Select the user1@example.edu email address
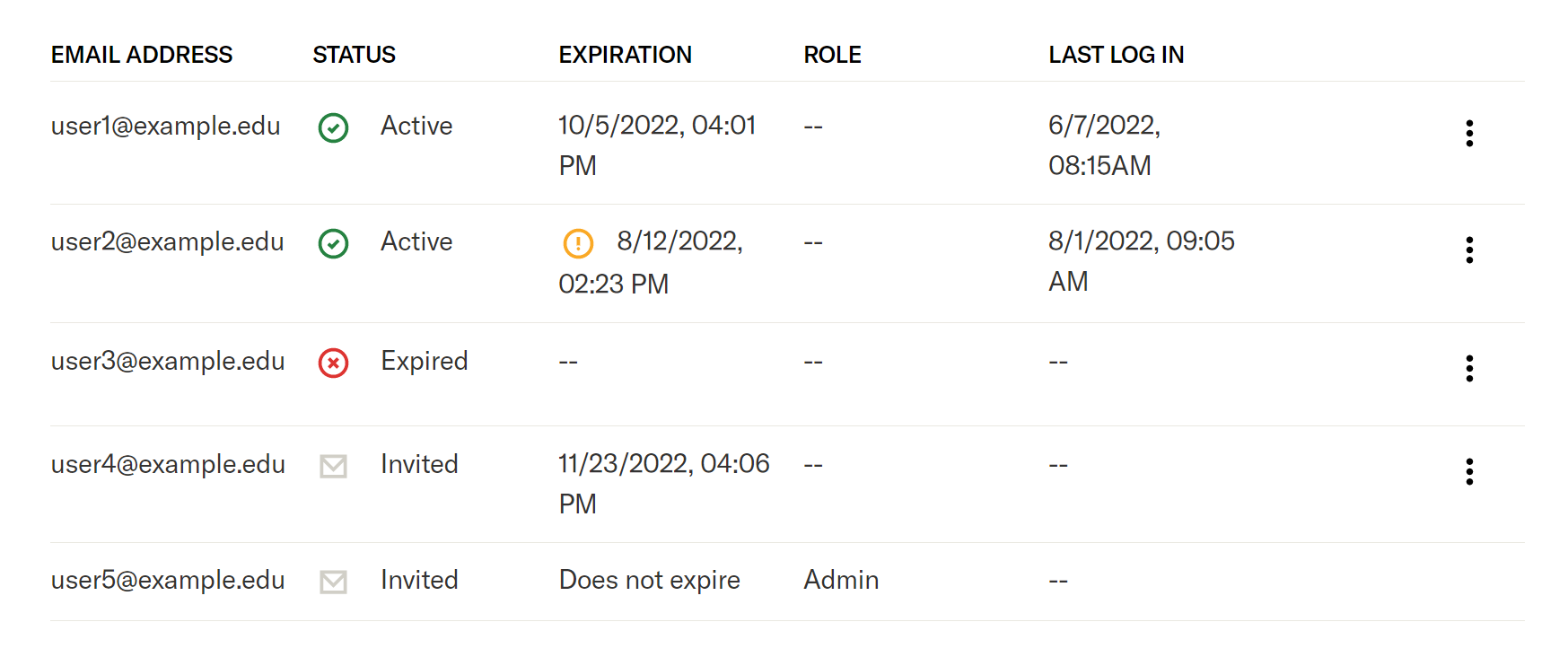The width and height of the screenshot is (1568, 657). pos(165,127)
